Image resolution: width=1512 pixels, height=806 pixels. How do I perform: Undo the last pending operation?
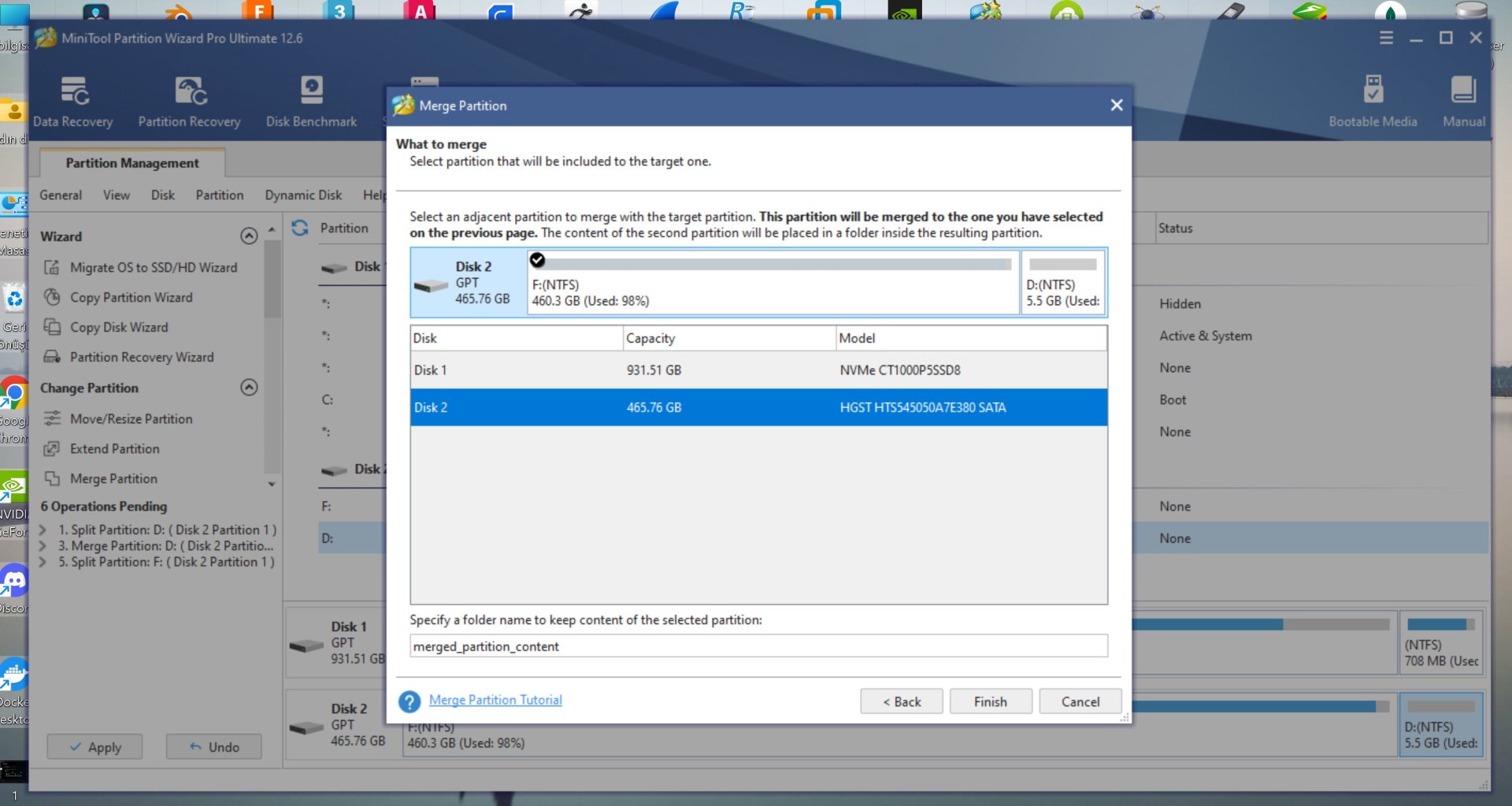click(214, 746)
